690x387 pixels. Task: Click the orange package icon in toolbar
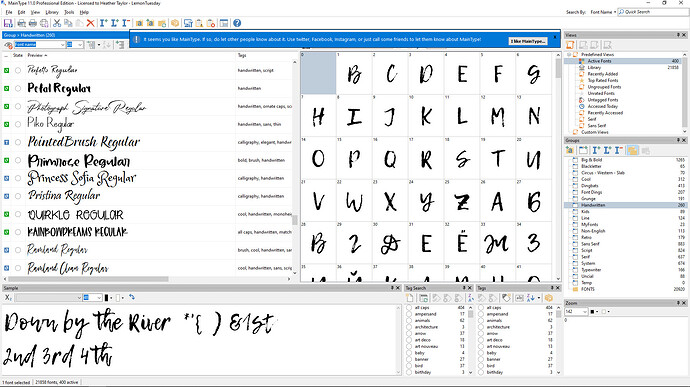point(175,23)
